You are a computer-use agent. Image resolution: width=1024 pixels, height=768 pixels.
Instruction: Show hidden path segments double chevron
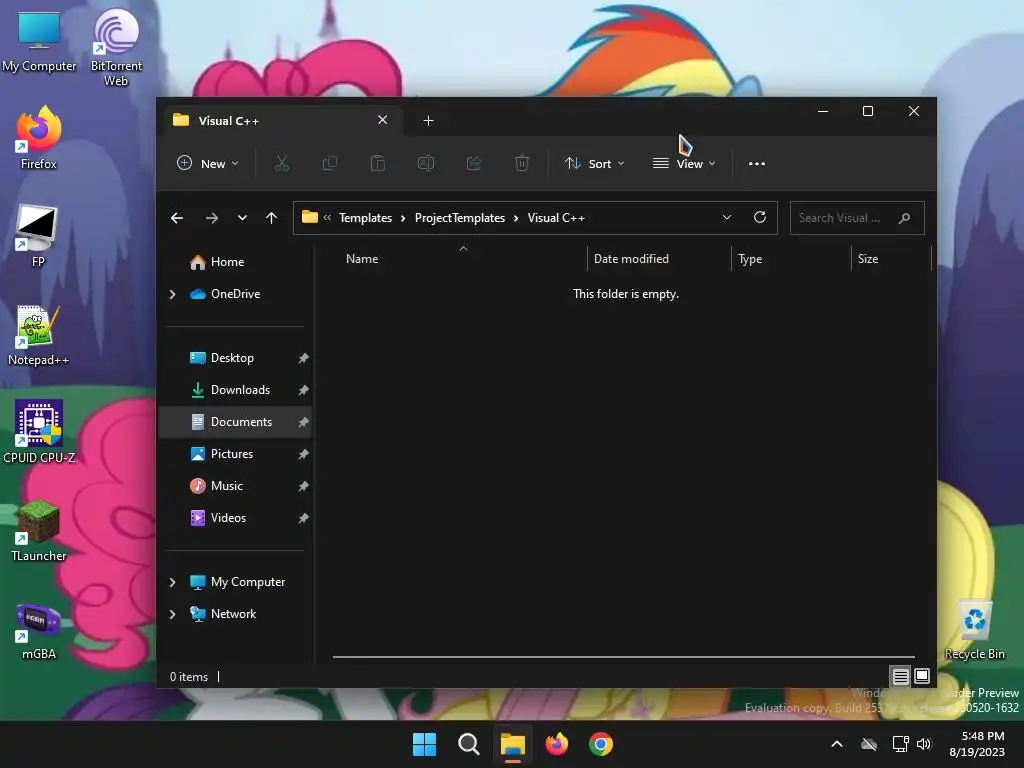pos(327,218)
